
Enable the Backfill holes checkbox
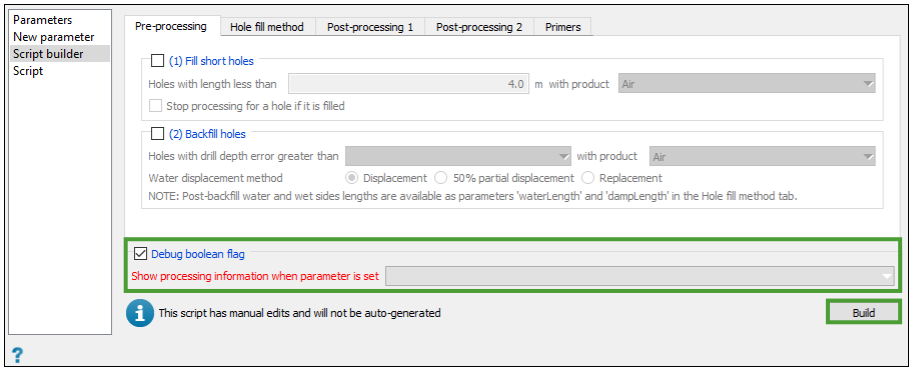pos(157,134)
